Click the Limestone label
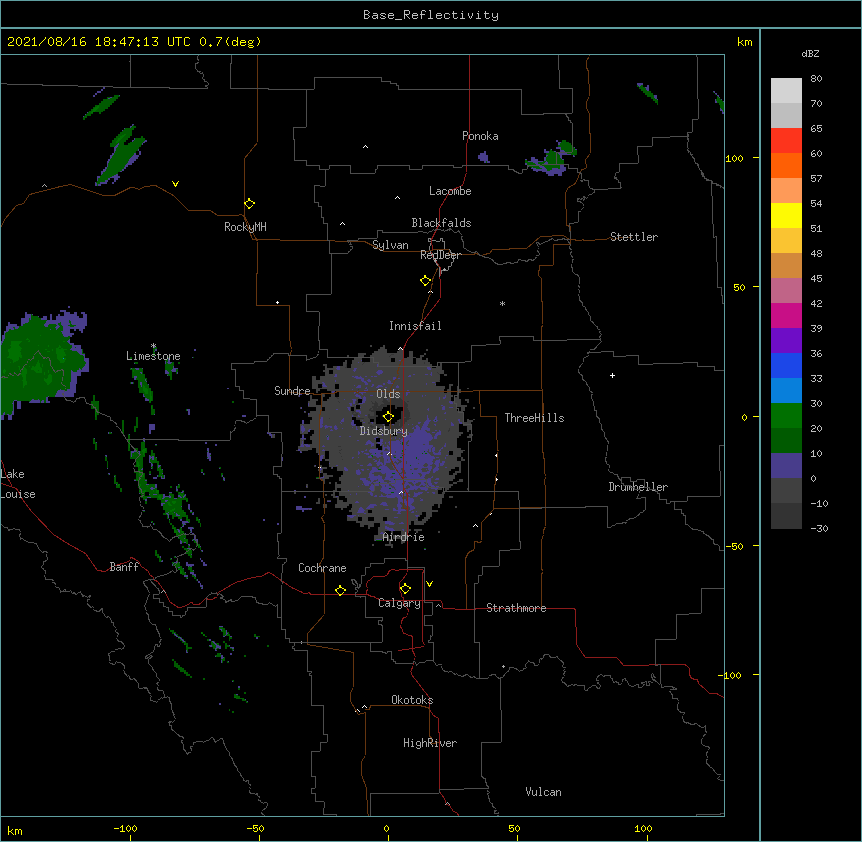862x842 pixels. (x=153, y=356)
